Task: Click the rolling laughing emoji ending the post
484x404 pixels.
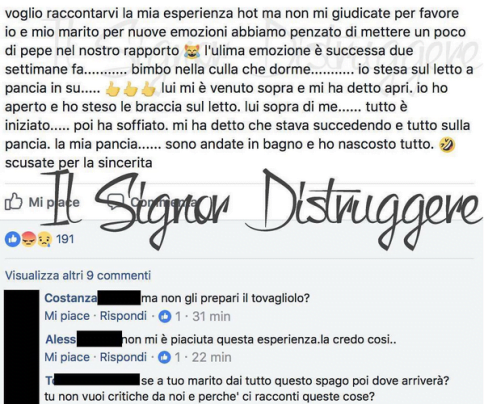Action: click(447, 144)
